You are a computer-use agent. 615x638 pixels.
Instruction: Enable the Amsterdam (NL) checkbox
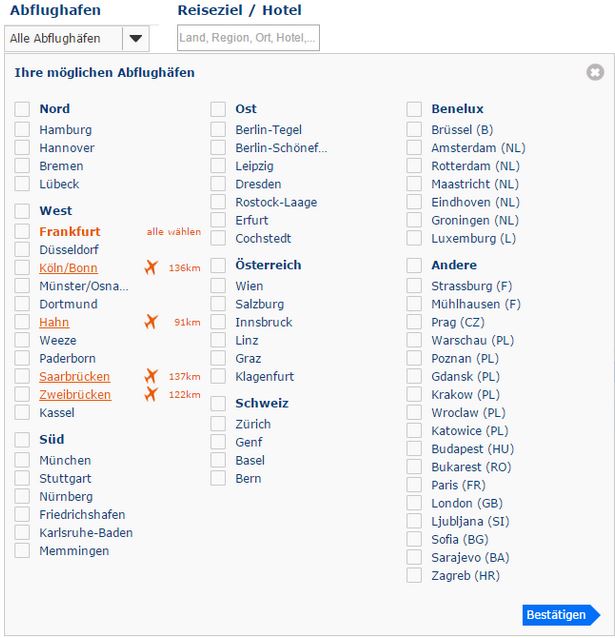coord(414,147)
